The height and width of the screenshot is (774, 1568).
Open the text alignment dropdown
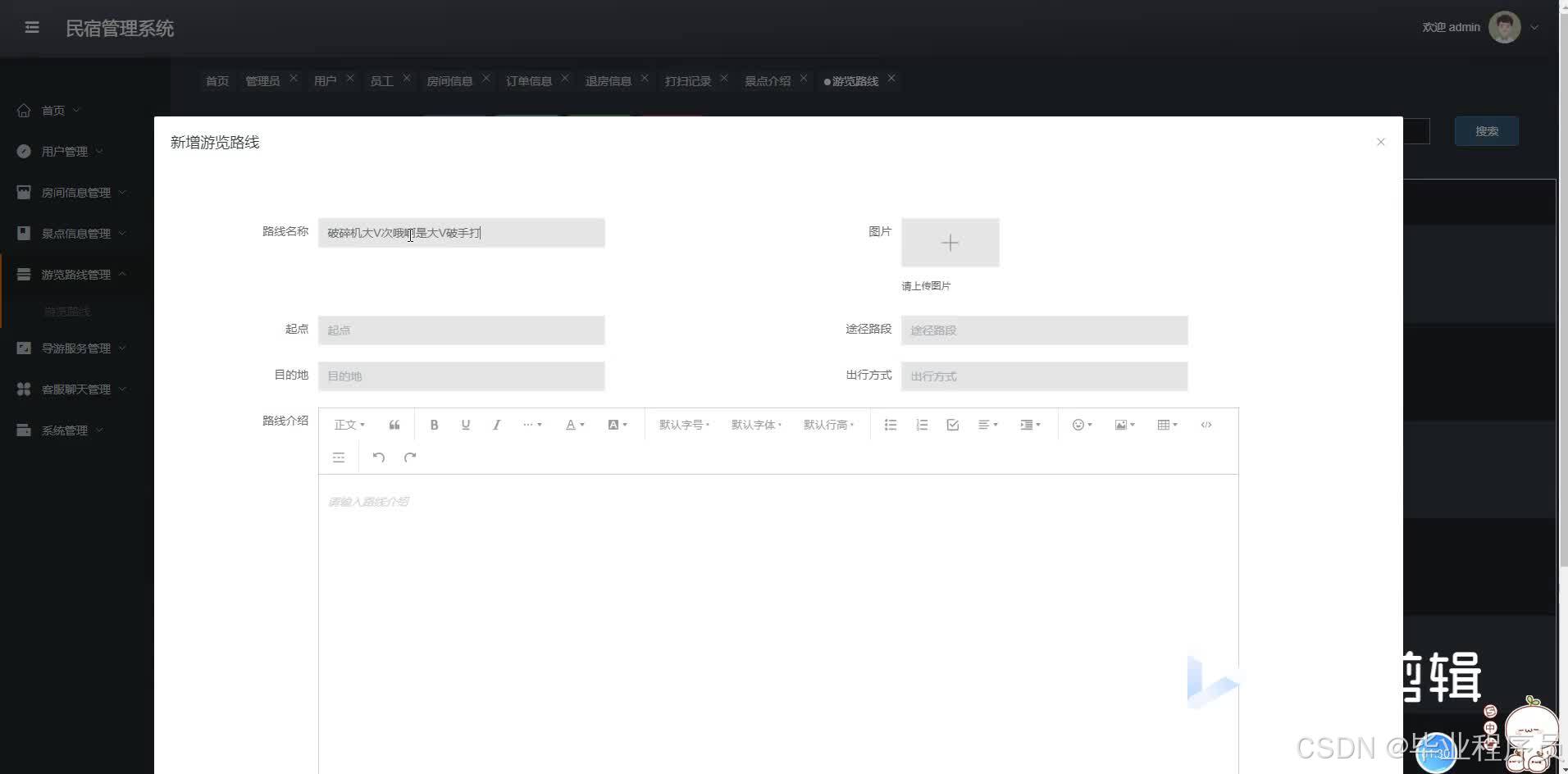(988, 425)
